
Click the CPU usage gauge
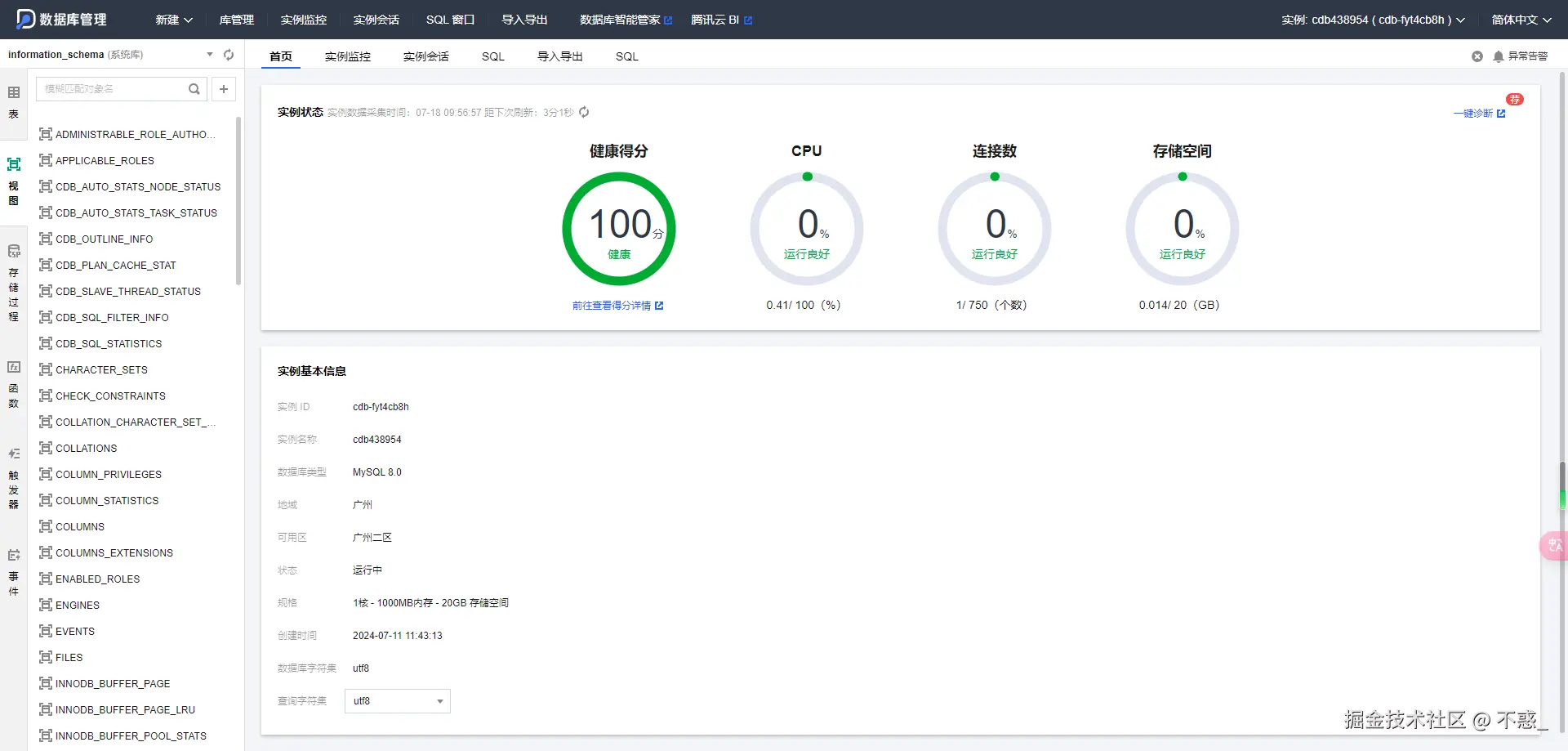[807, 229]
